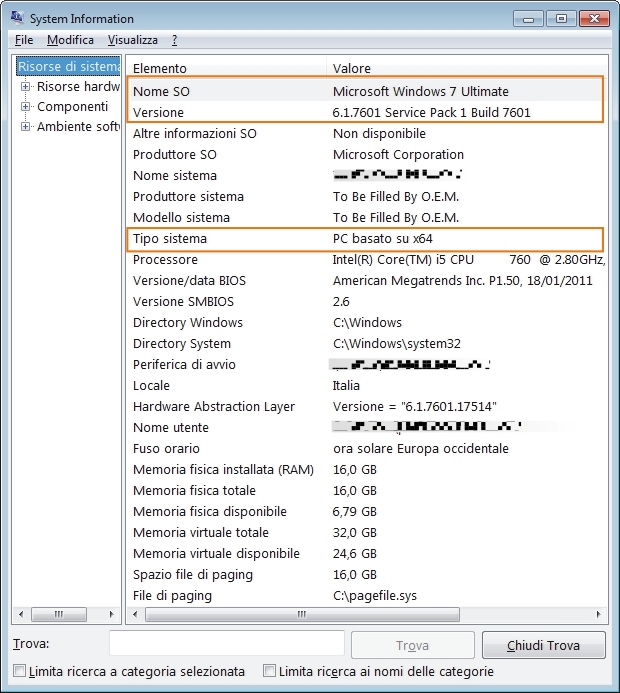
Task: Click the C:\pagefile.sys value
Action: 375,595
